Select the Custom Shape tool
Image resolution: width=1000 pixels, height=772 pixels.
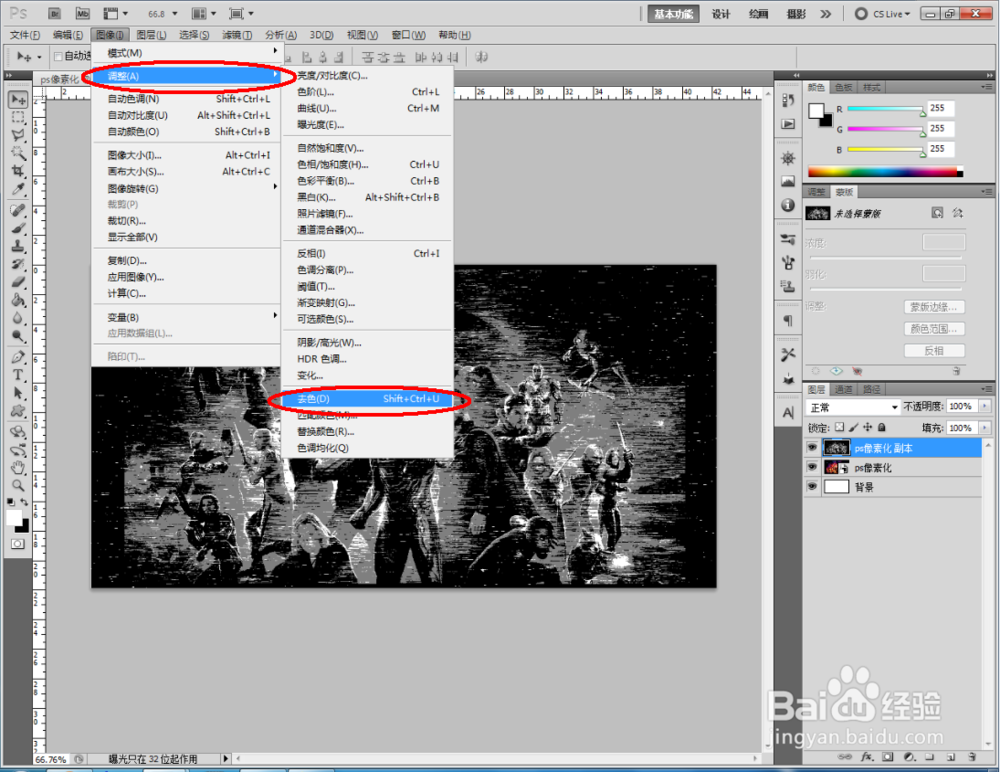point(18,411)
